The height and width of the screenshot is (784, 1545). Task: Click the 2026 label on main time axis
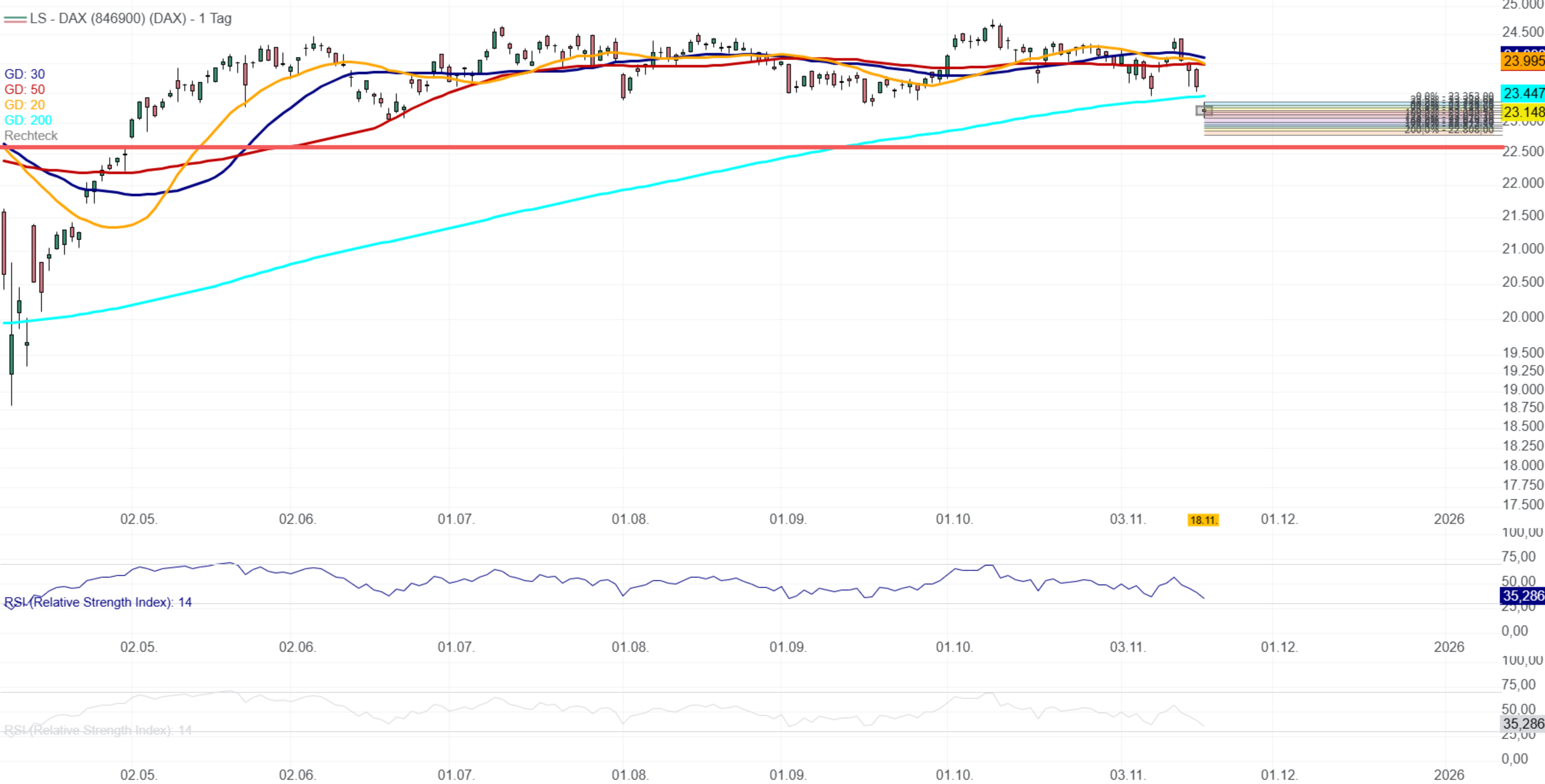point(1449,520)
